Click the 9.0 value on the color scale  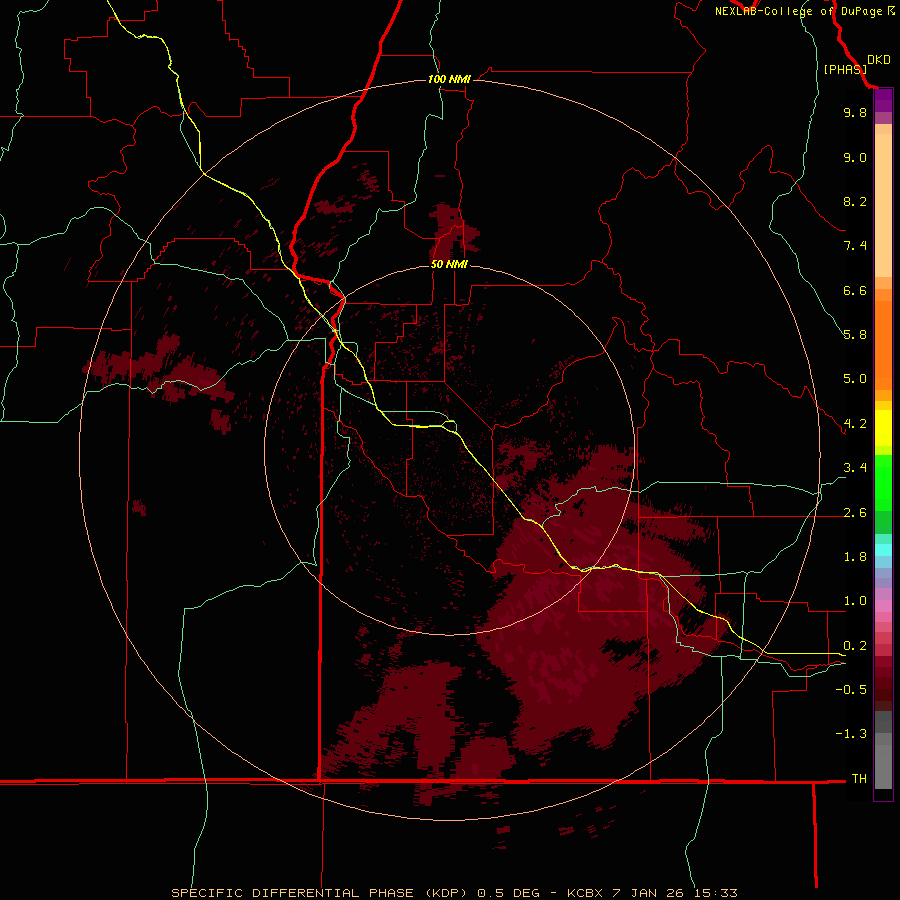pos(855,157)
